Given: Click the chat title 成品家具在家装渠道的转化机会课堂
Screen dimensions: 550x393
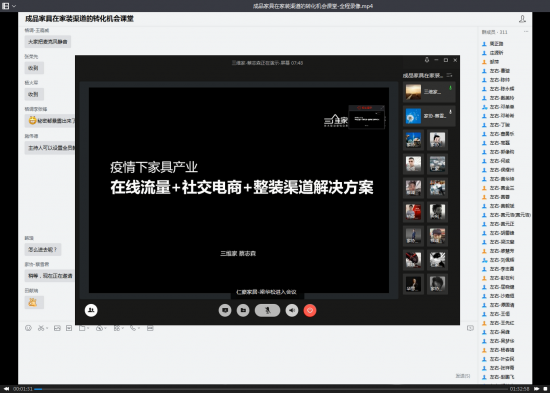Looking at the screenshot, I should tap(79, 19).
